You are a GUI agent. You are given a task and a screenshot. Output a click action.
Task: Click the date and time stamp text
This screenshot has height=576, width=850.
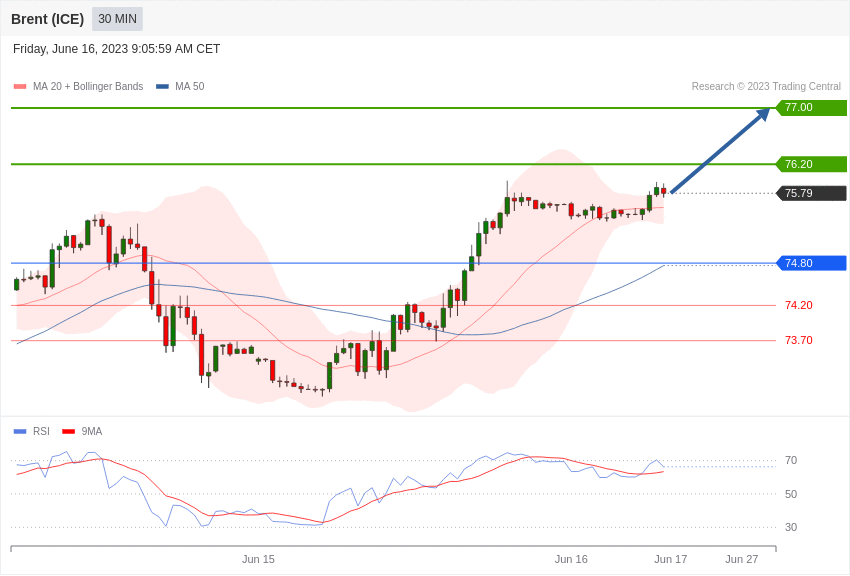117,49
